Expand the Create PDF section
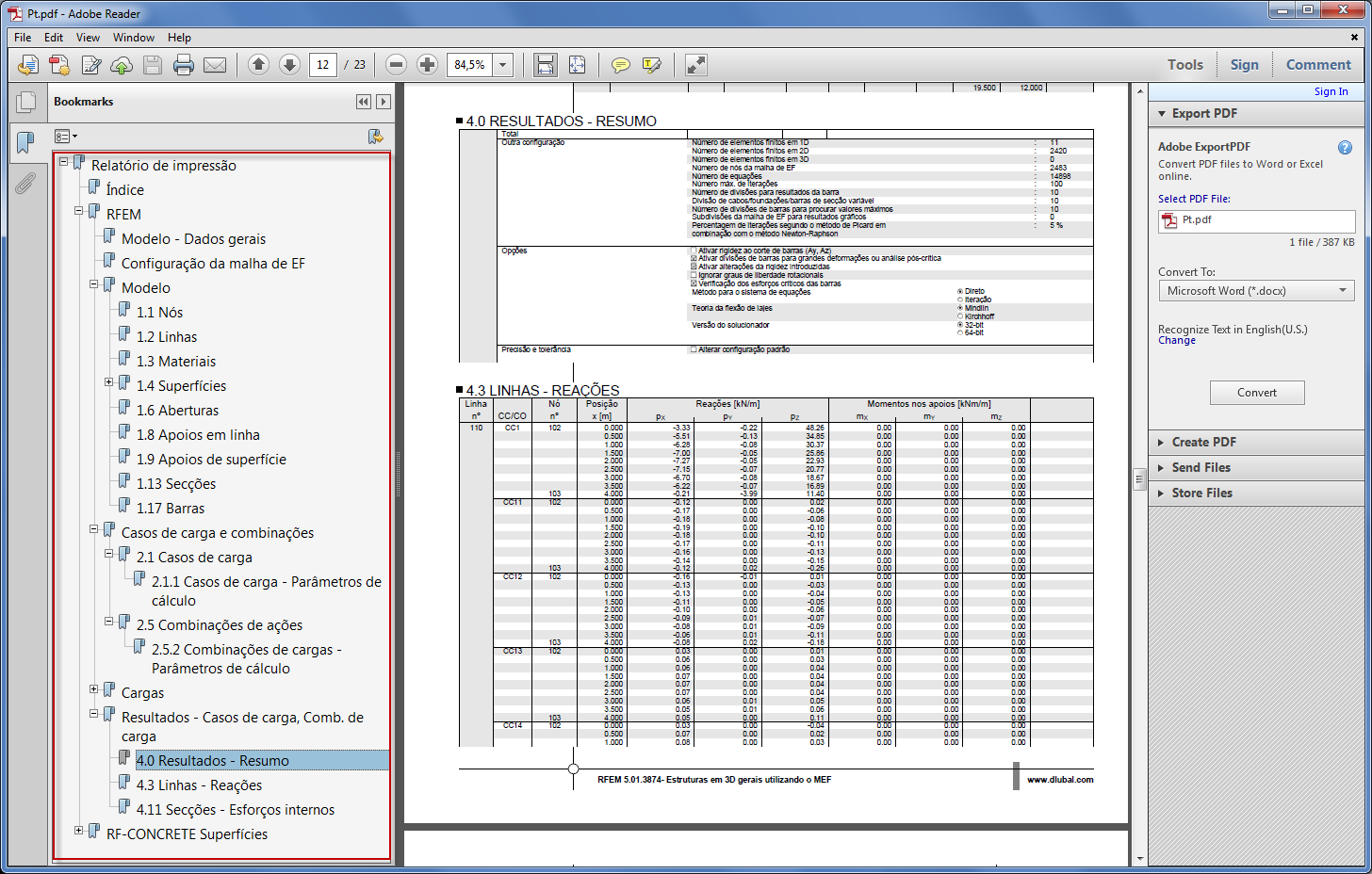 [1162, 442]
